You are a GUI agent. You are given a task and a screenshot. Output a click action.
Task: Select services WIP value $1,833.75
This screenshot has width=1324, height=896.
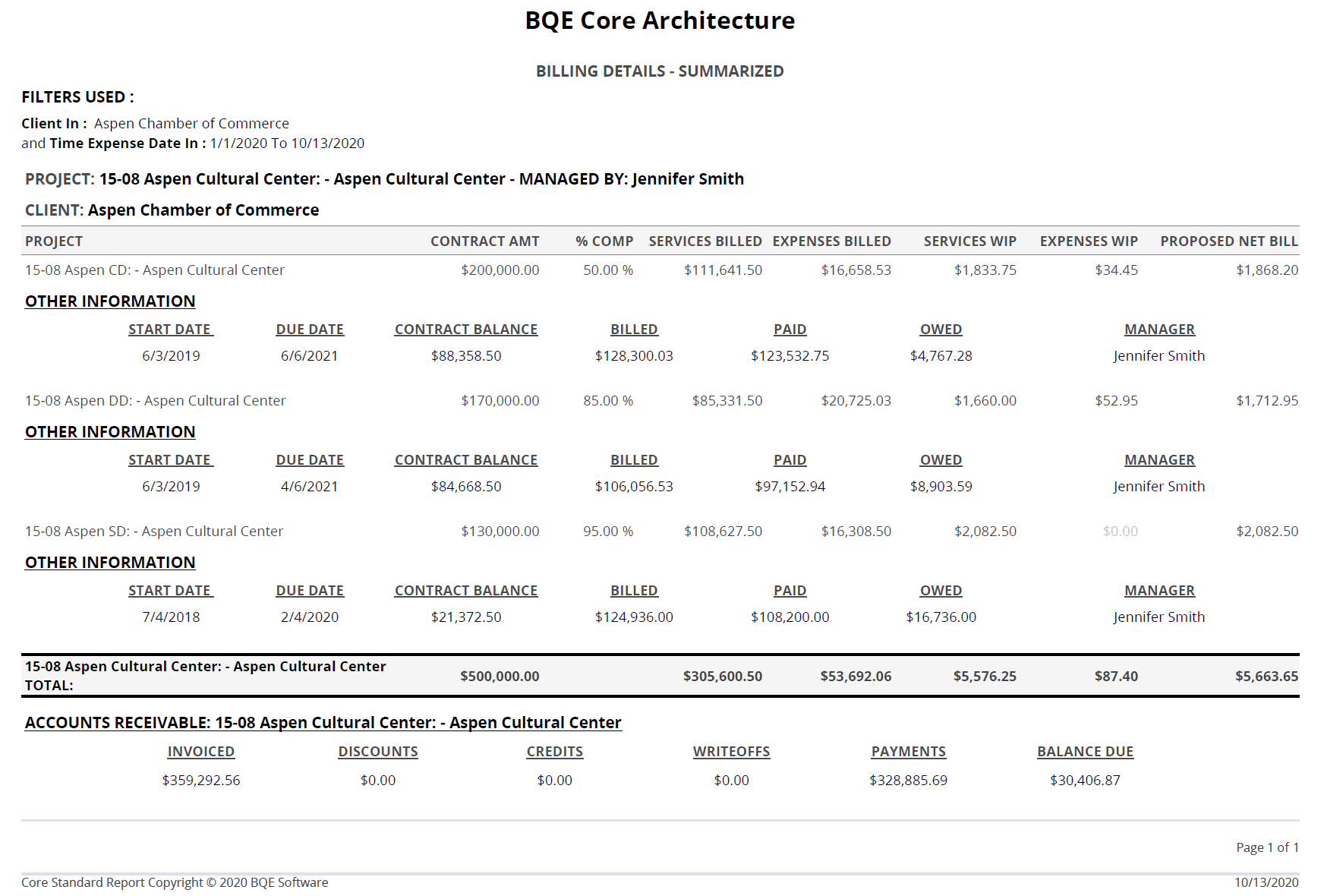pos(985,270)
